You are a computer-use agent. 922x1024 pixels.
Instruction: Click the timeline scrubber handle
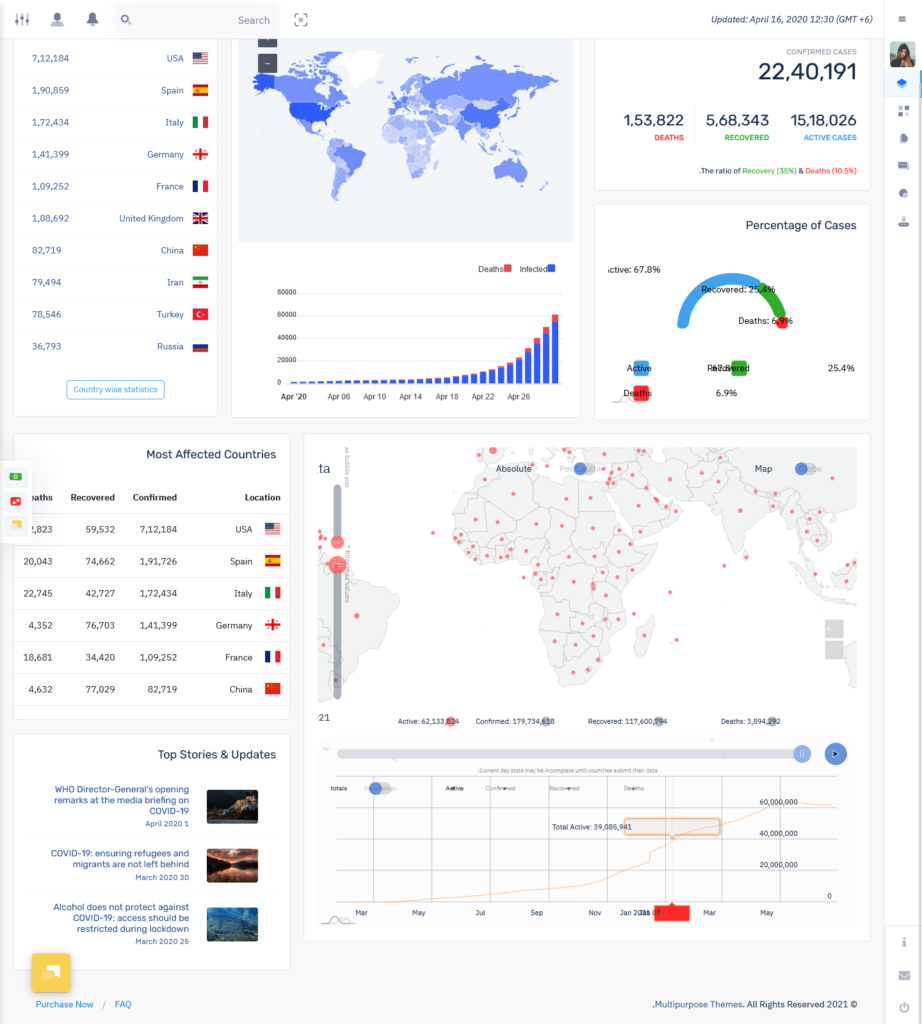[x=802, y=754]
